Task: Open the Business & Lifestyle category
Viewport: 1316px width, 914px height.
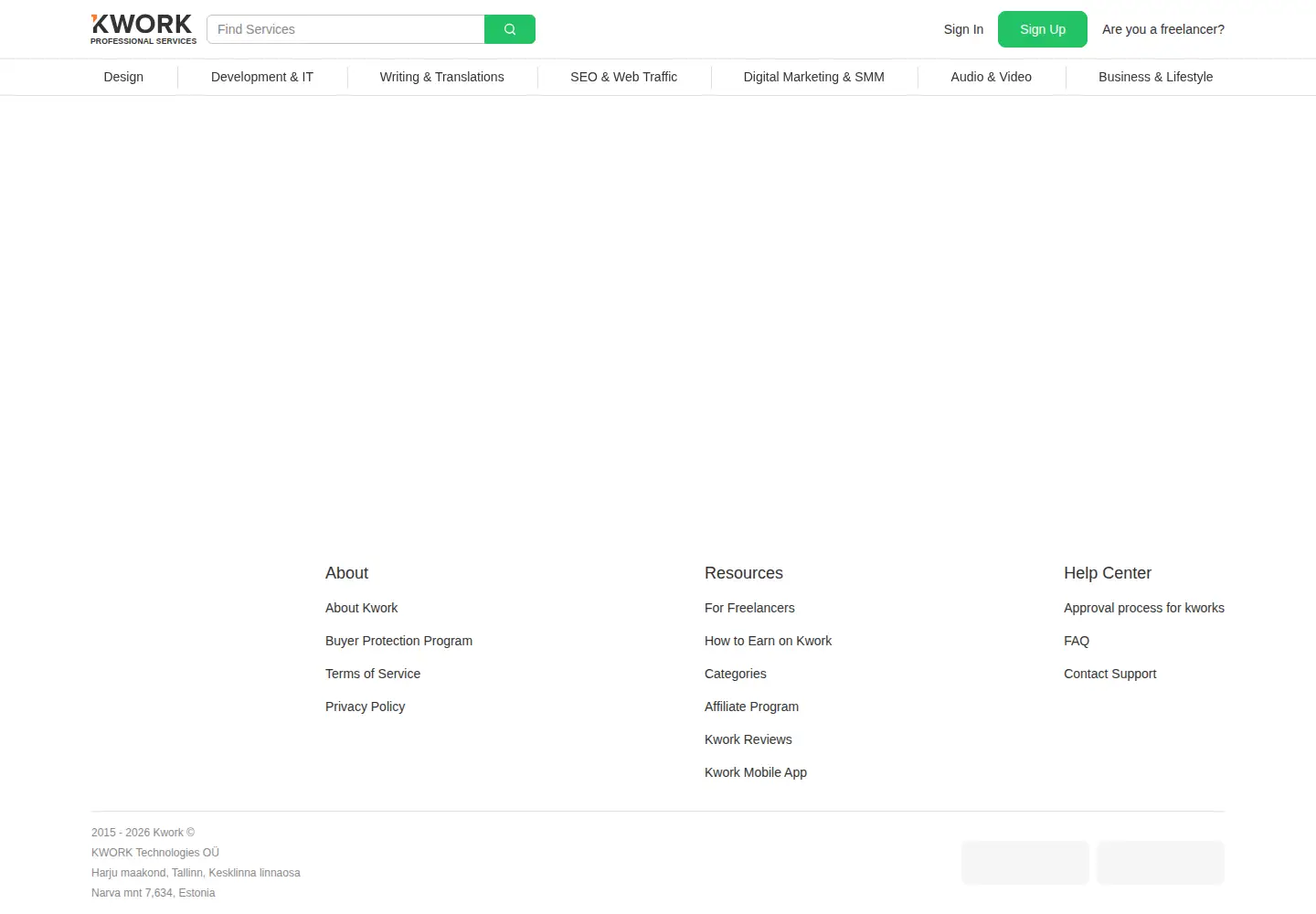Action: click(x=1156, y=77)
